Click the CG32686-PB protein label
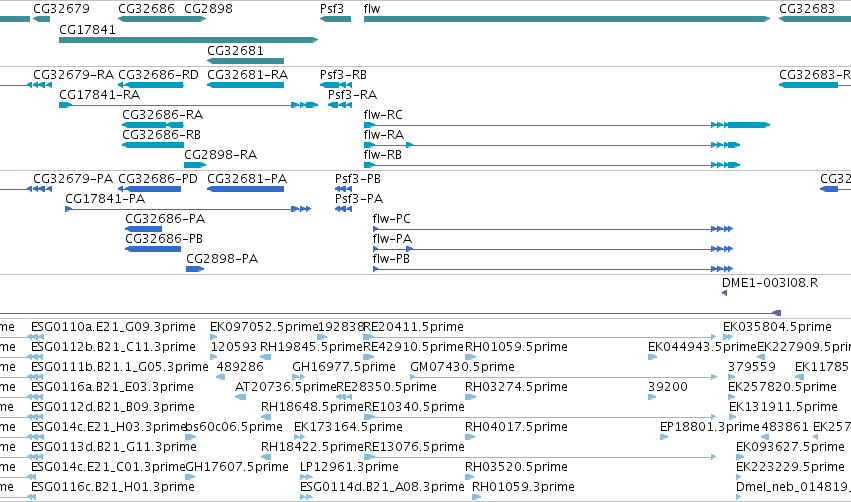 coord(164,239)
